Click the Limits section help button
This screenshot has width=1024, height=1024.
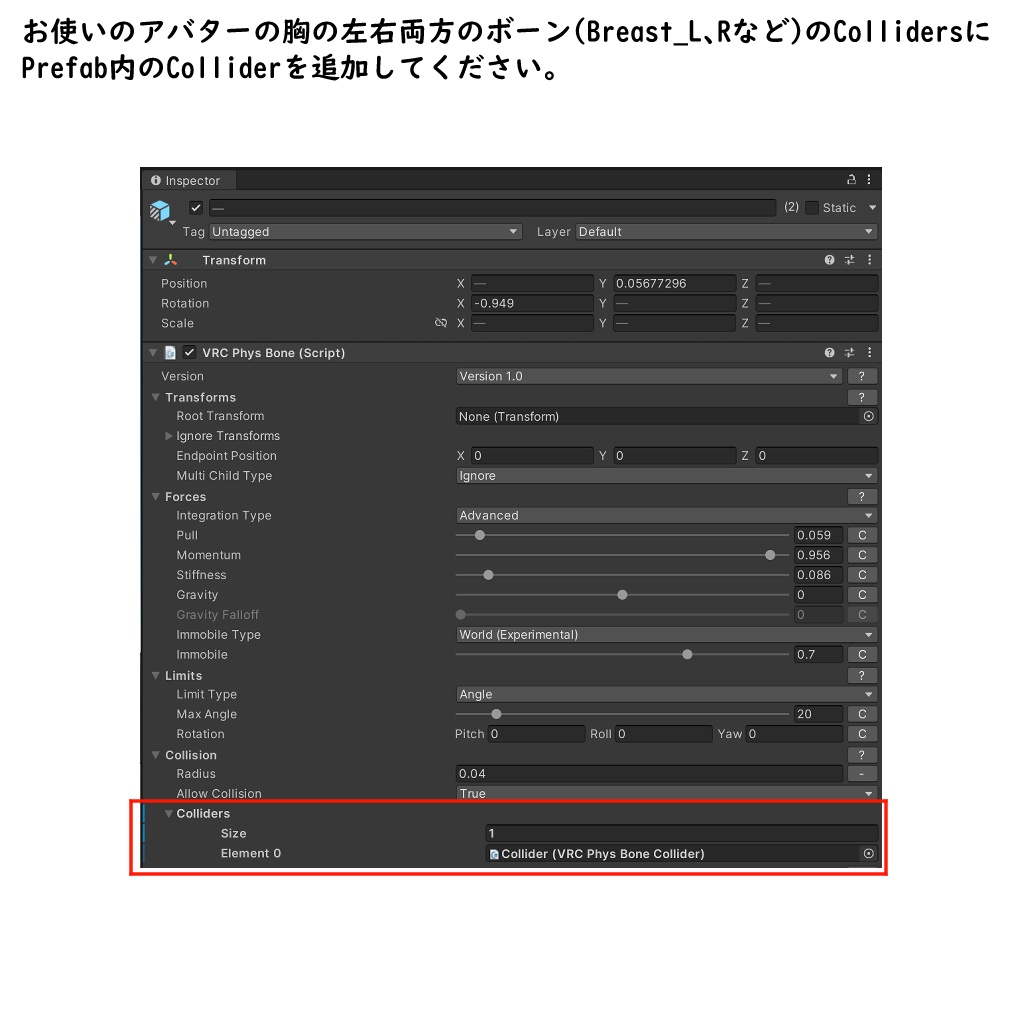[x=862, y=675]
